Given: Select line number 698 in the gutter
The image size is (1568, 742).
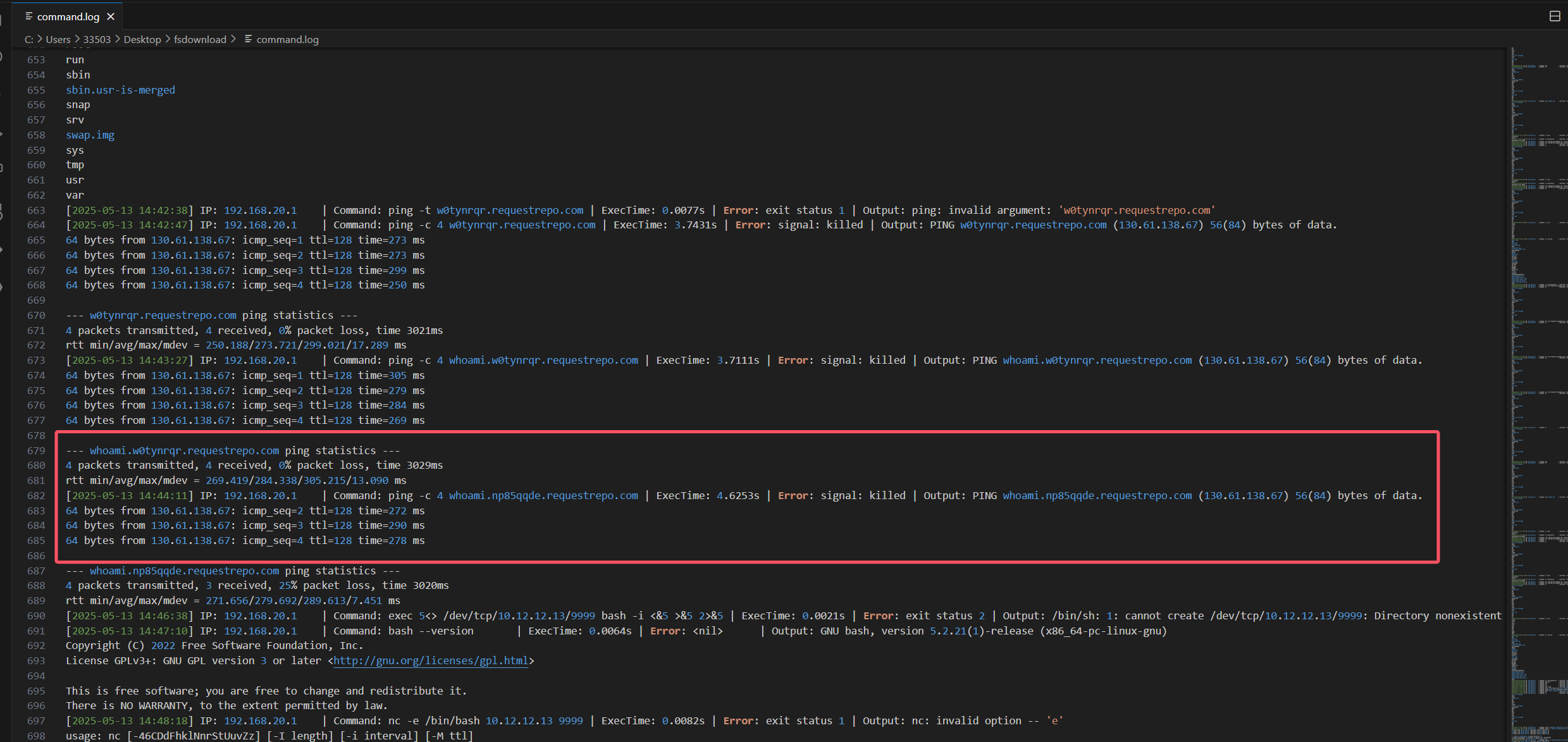Looking at the screenshot, I should click(36, 736).
